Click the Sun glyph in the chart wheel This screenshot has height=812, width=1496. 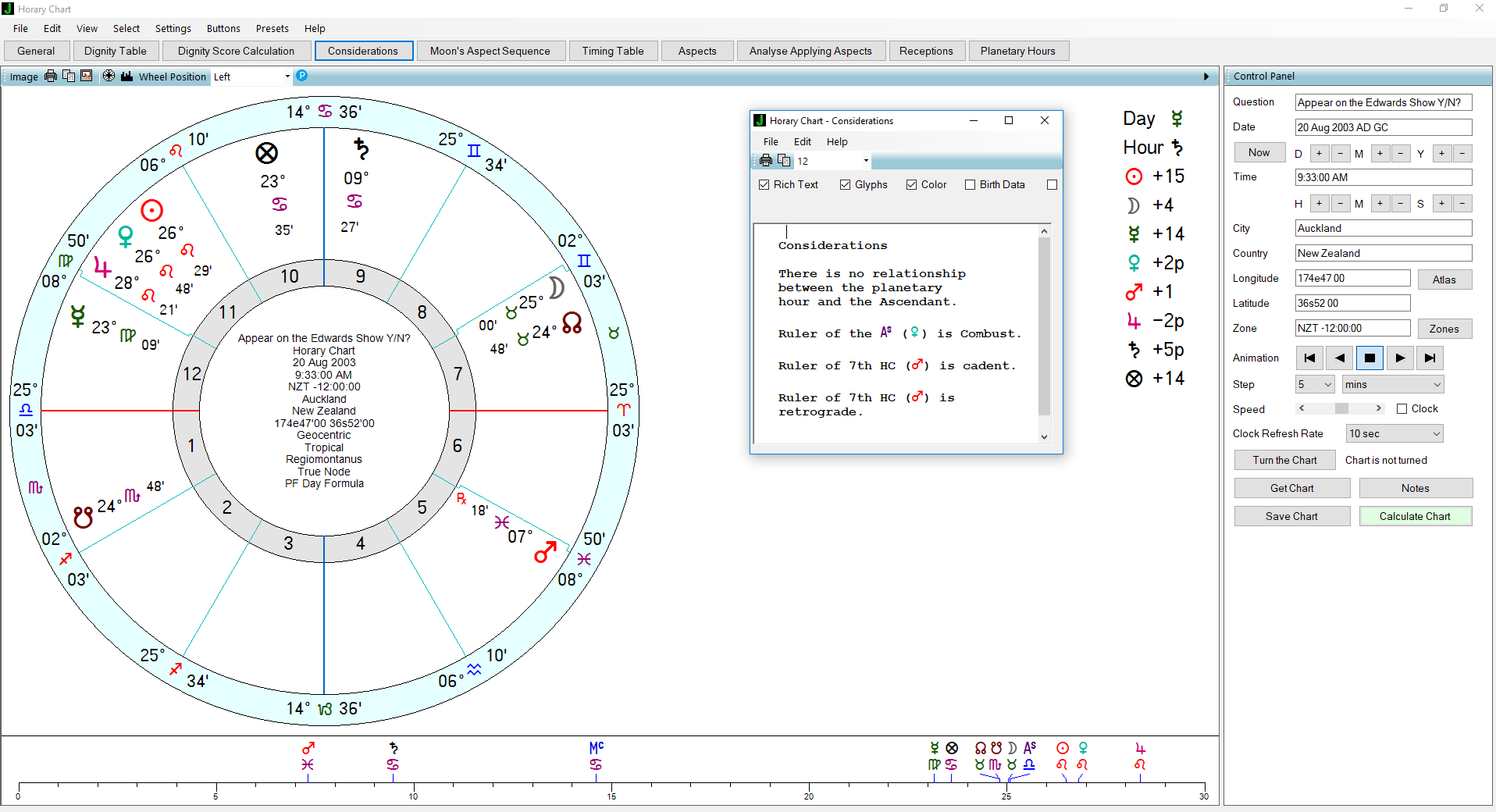(x=151, y=210)
